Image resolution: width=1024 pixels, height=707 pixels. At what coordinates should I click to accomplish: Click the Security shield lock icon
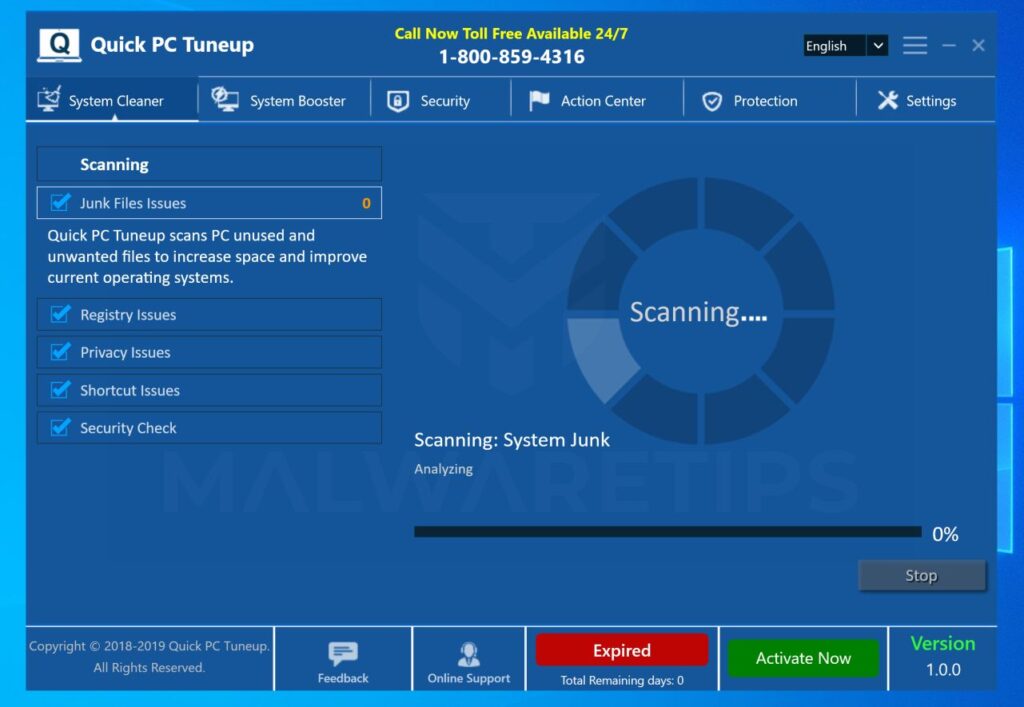398,101
